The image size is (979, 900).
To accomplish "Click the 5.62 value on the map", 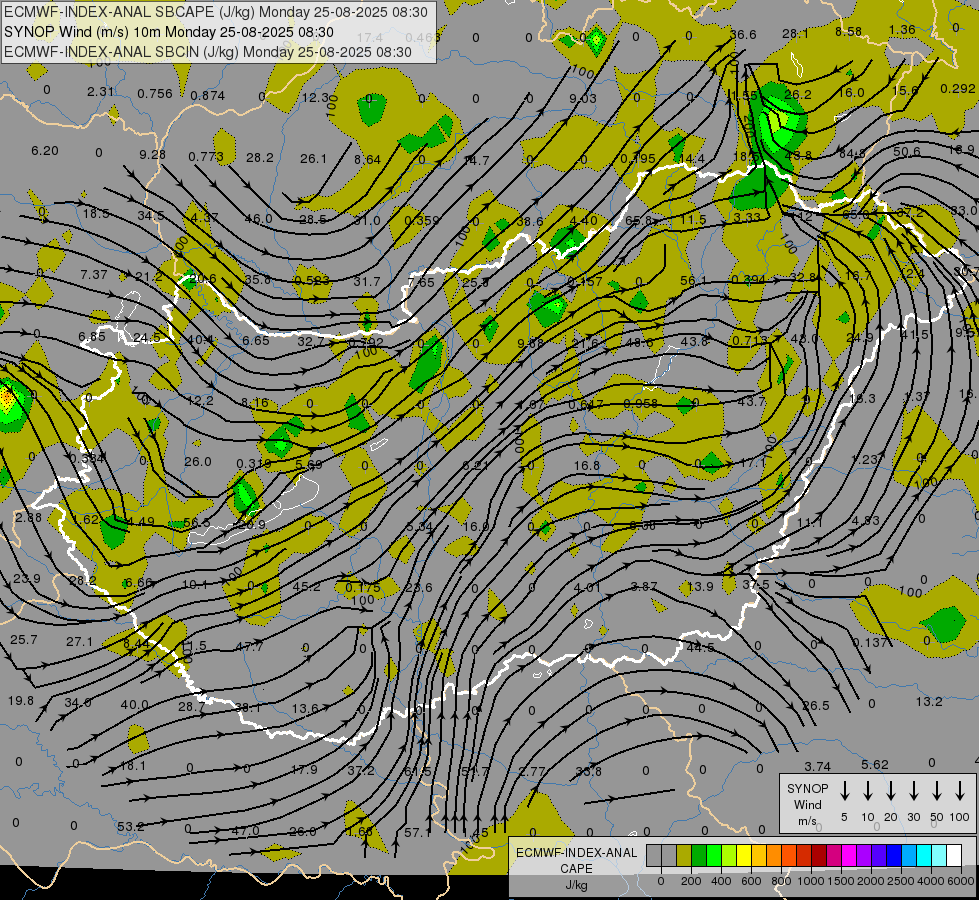I will (875, 764).
